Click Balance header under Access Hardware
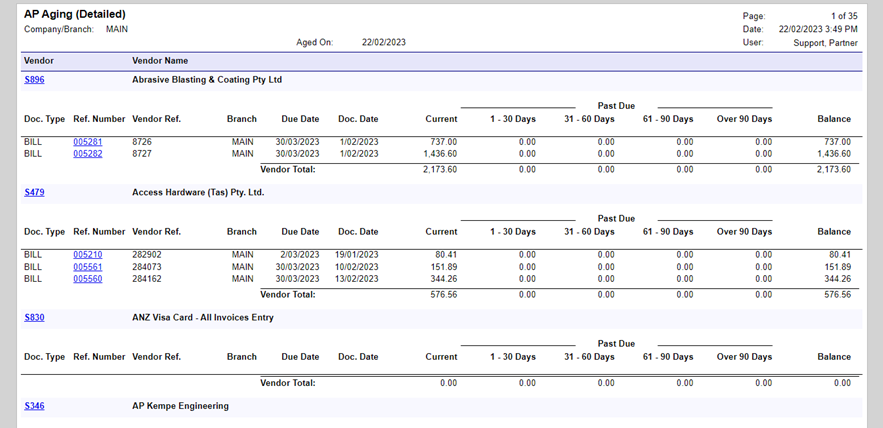 coord(834,232)
